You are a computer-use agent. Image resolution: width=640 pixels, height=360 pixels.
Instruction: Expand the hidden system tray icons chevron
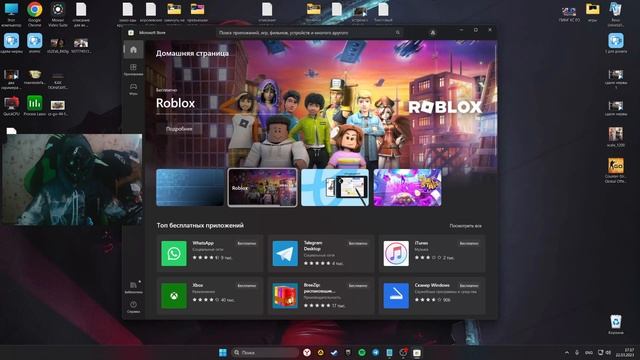pos(567,352)
